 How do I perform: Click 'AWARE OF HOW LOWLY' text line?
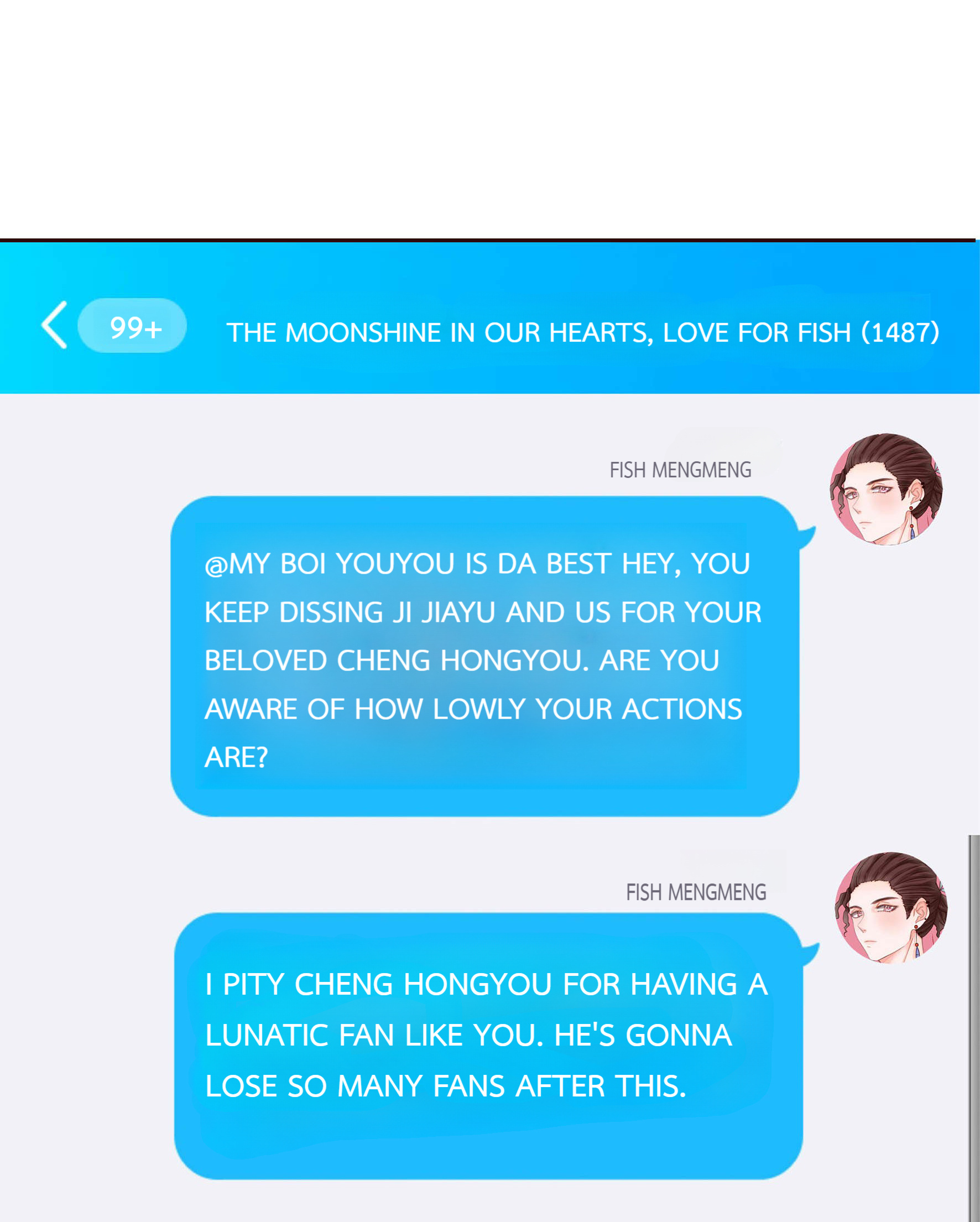(x=473, y=710)
